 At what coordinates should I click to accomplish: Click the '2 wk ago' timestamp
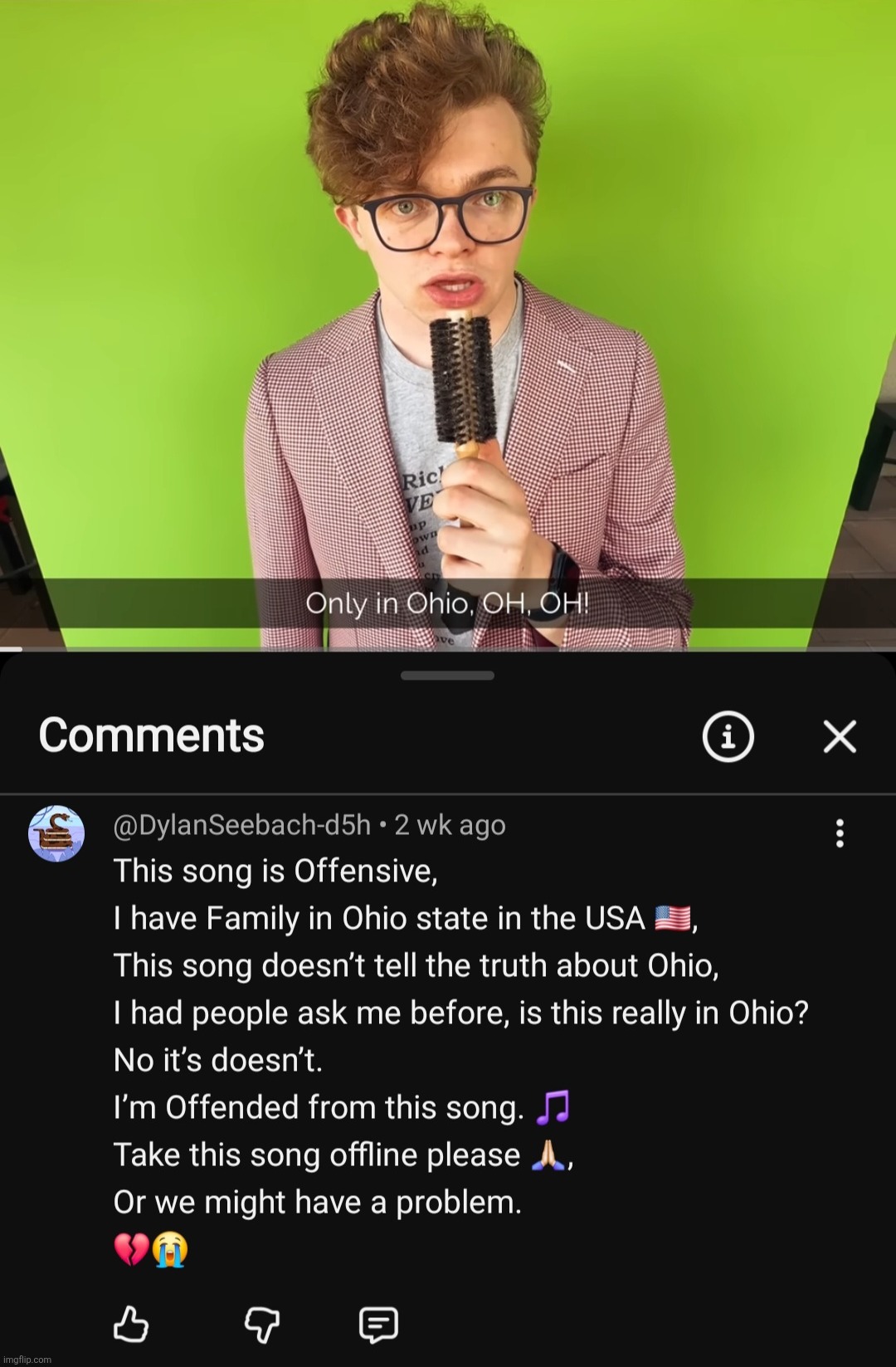click(450, 825)
